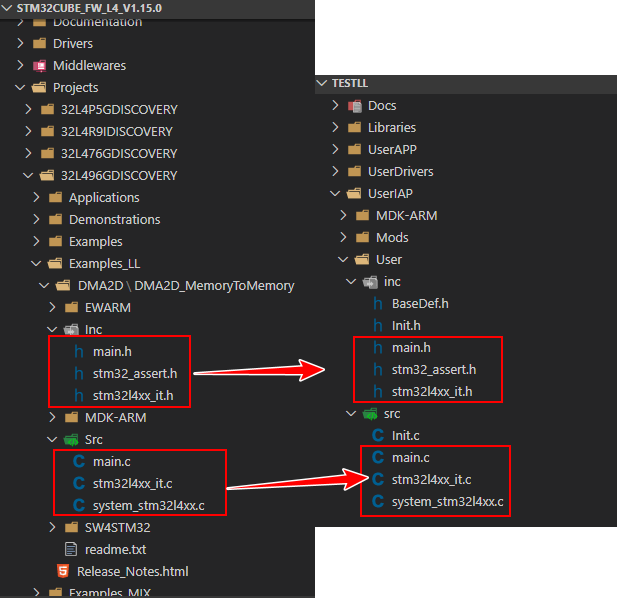The height and width of the screenshot is (598, 617).
Task: Expand the Examples folder chevron
Action: point(37,242)
